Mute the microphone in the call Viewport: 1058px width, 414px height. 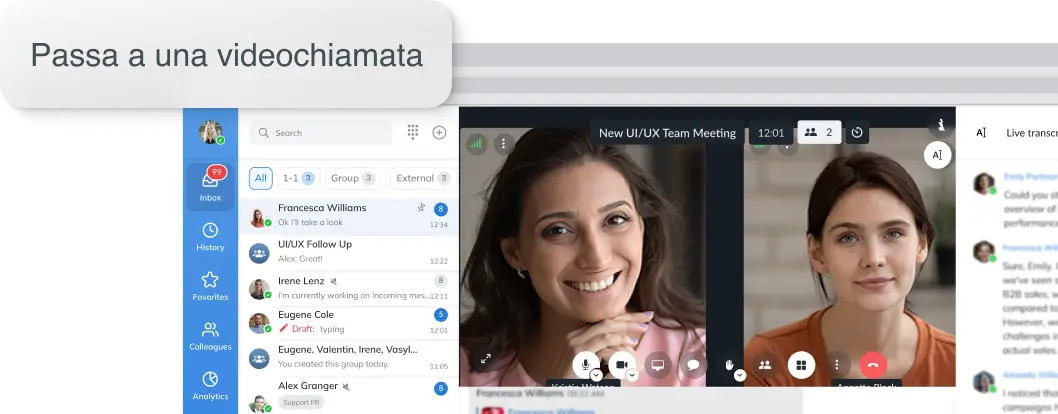586,365
